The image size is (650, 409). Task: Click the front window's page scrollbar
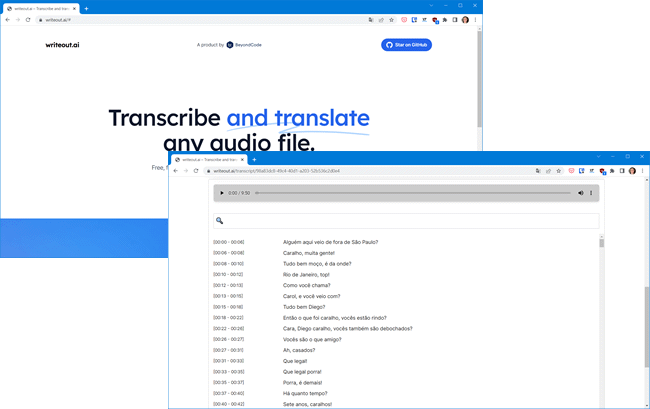click(x=647, y=327)
